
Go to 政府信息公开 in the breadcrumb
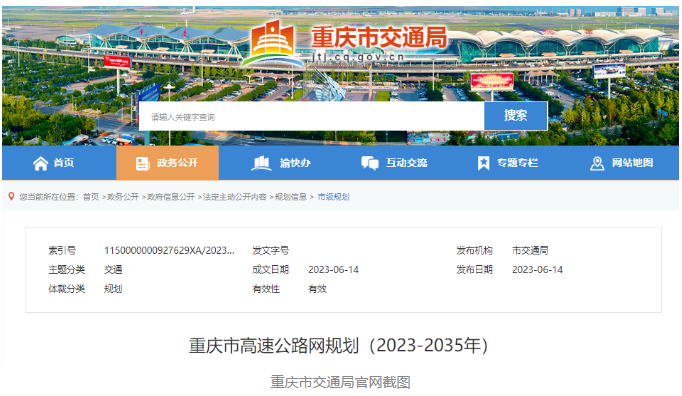coord(171,197)
